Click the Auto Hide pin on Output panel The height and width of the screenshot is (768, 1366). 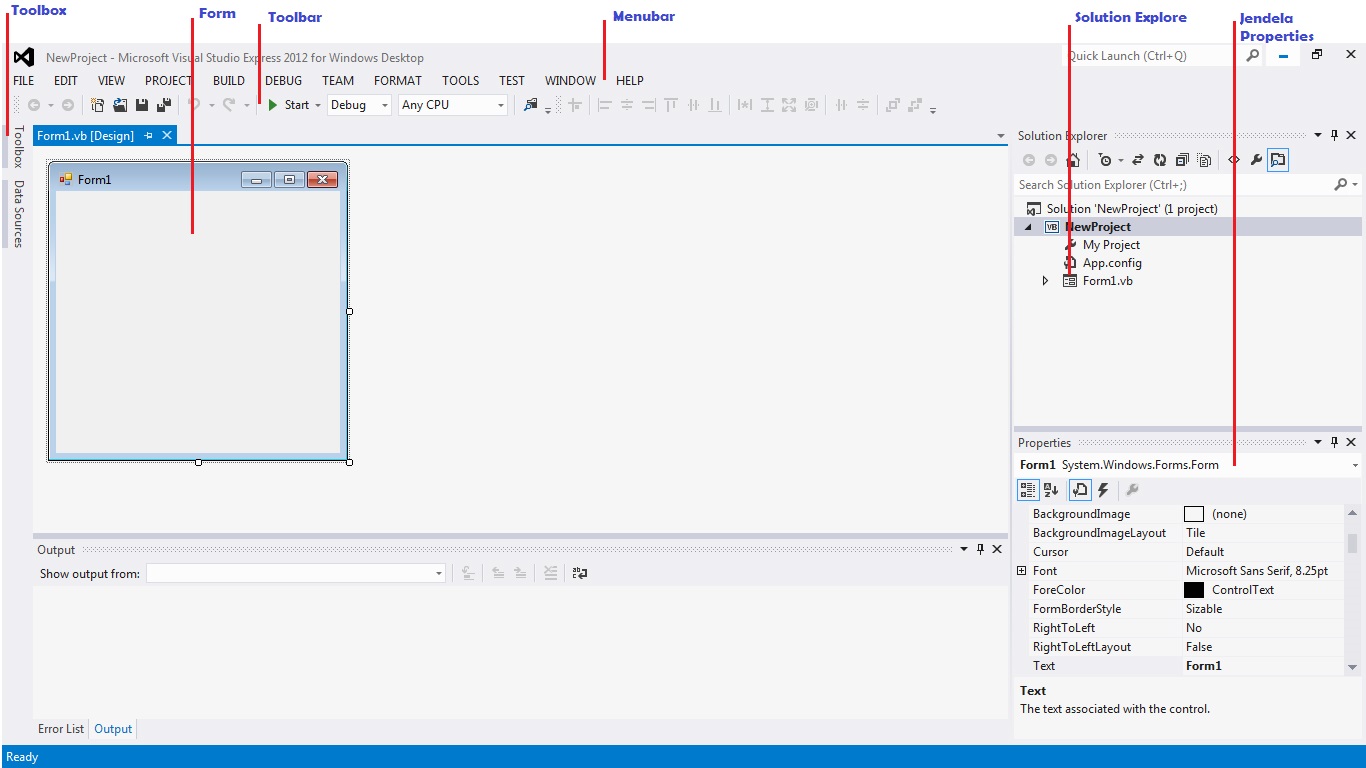coord(980,549)
